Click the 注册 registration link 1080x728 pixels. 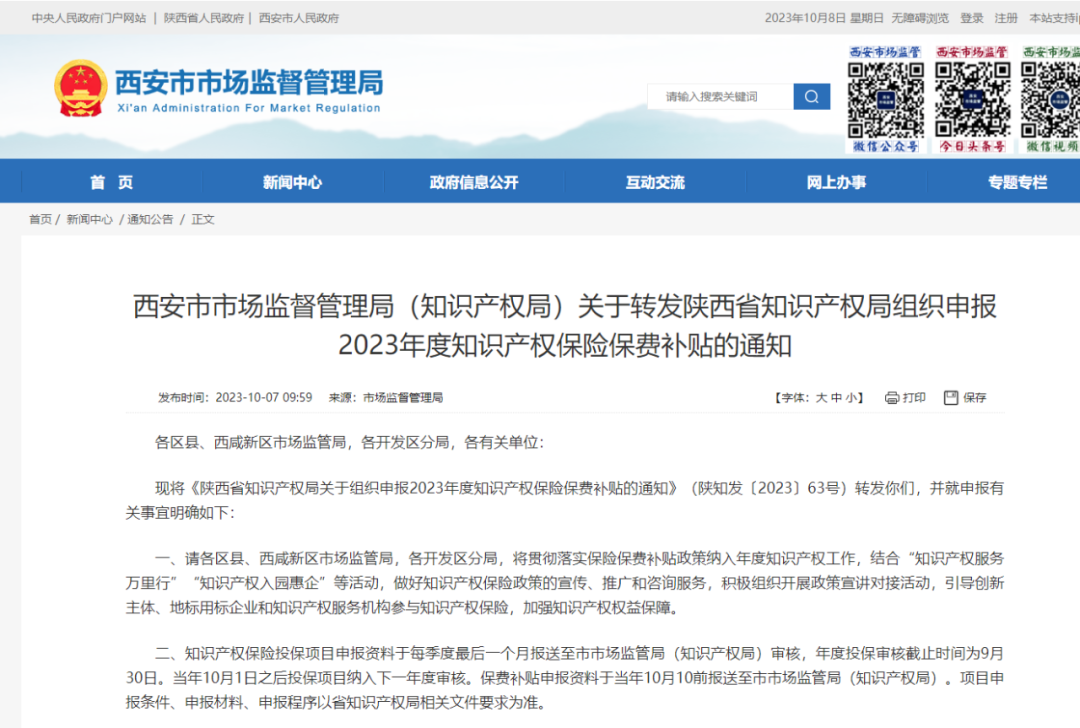point(1005,17)
